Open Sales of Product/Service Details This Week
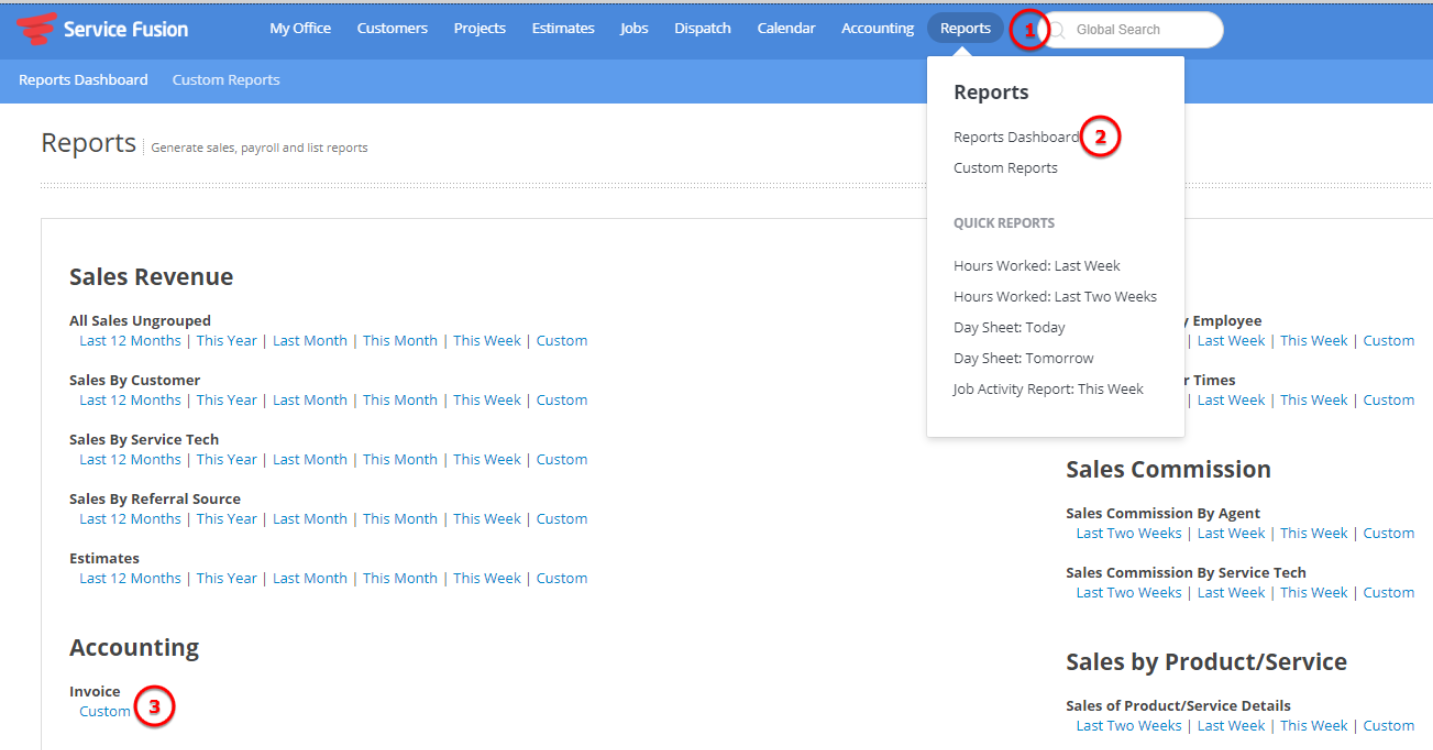This screenshot has height=750, width=1433. [x=1314, y=726]
